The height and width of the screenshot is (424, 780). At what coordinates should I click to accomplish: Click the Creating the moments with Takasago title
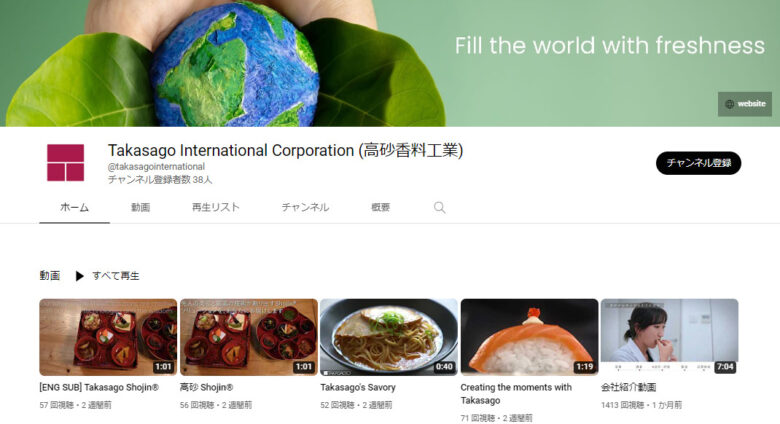pyautogui.click(x=516, y=394)
